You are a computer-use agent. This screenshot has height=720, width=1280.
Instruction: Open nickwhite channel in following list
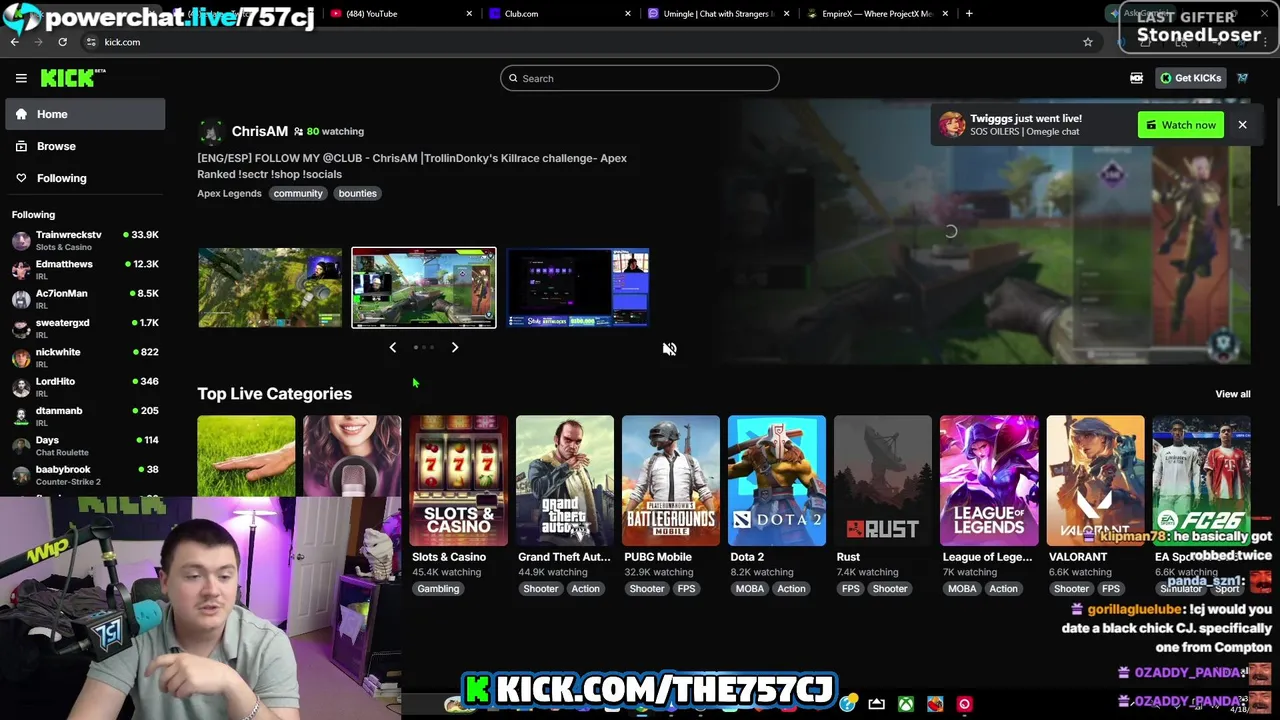[85, 358]
